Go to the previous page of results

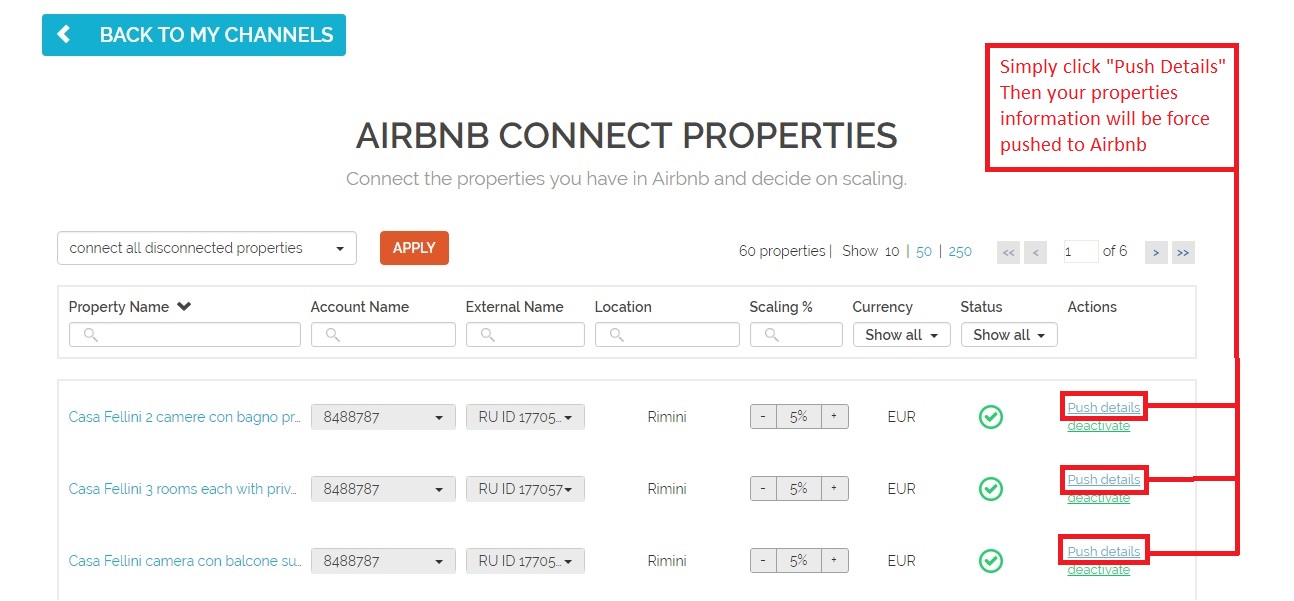1035,252
